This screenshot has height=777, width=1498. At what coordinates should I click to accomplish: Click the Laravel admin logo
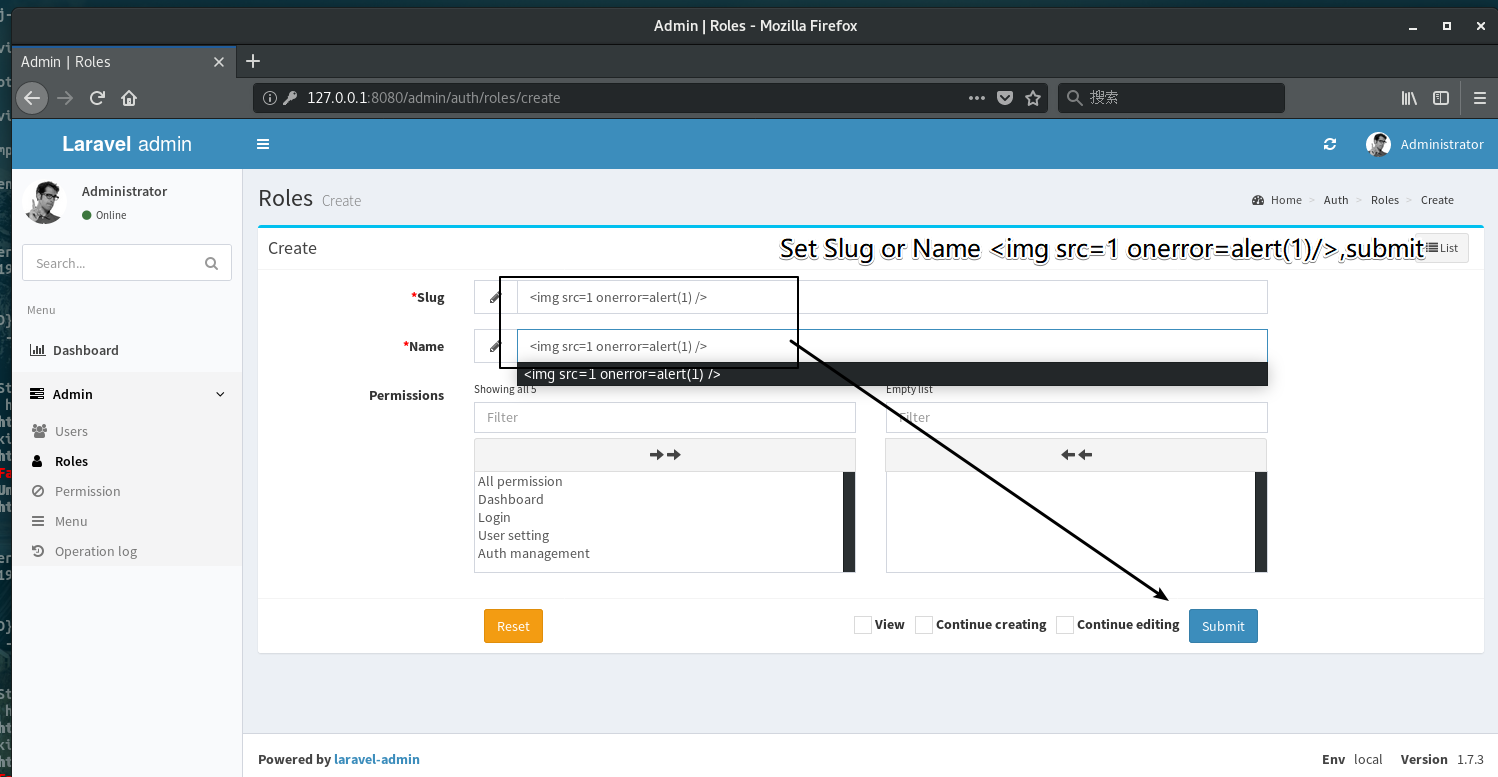coord(127,144)
